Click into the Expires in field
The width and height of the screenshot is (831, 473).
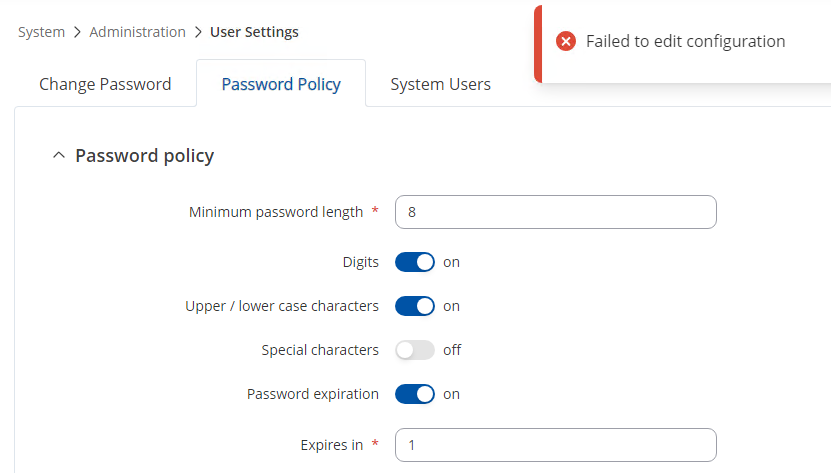pyautogui.click(x=556, y=445)
